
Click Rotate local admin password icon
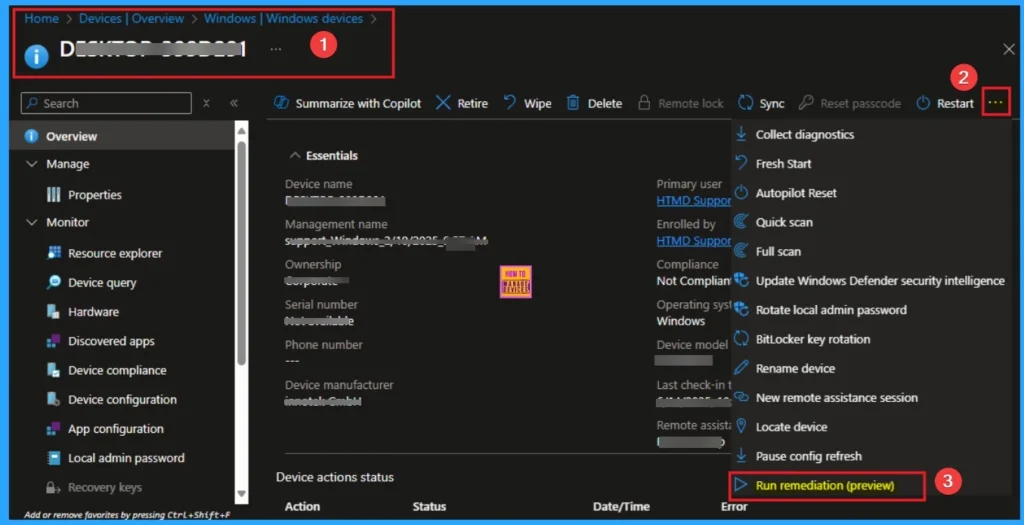(741, 310)
